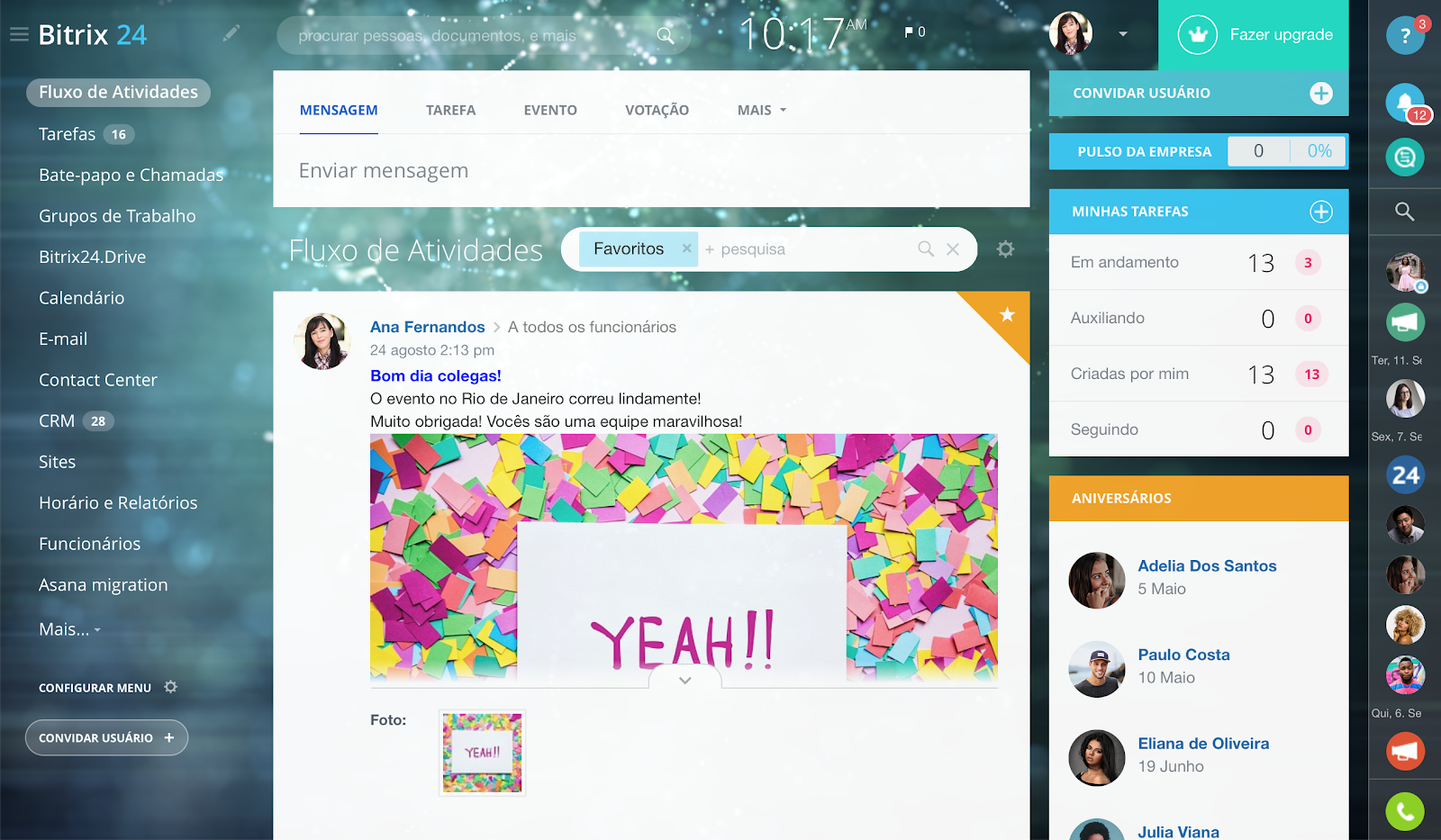Open Bitrix24.Drive
1441x840 pixels.
92,257
